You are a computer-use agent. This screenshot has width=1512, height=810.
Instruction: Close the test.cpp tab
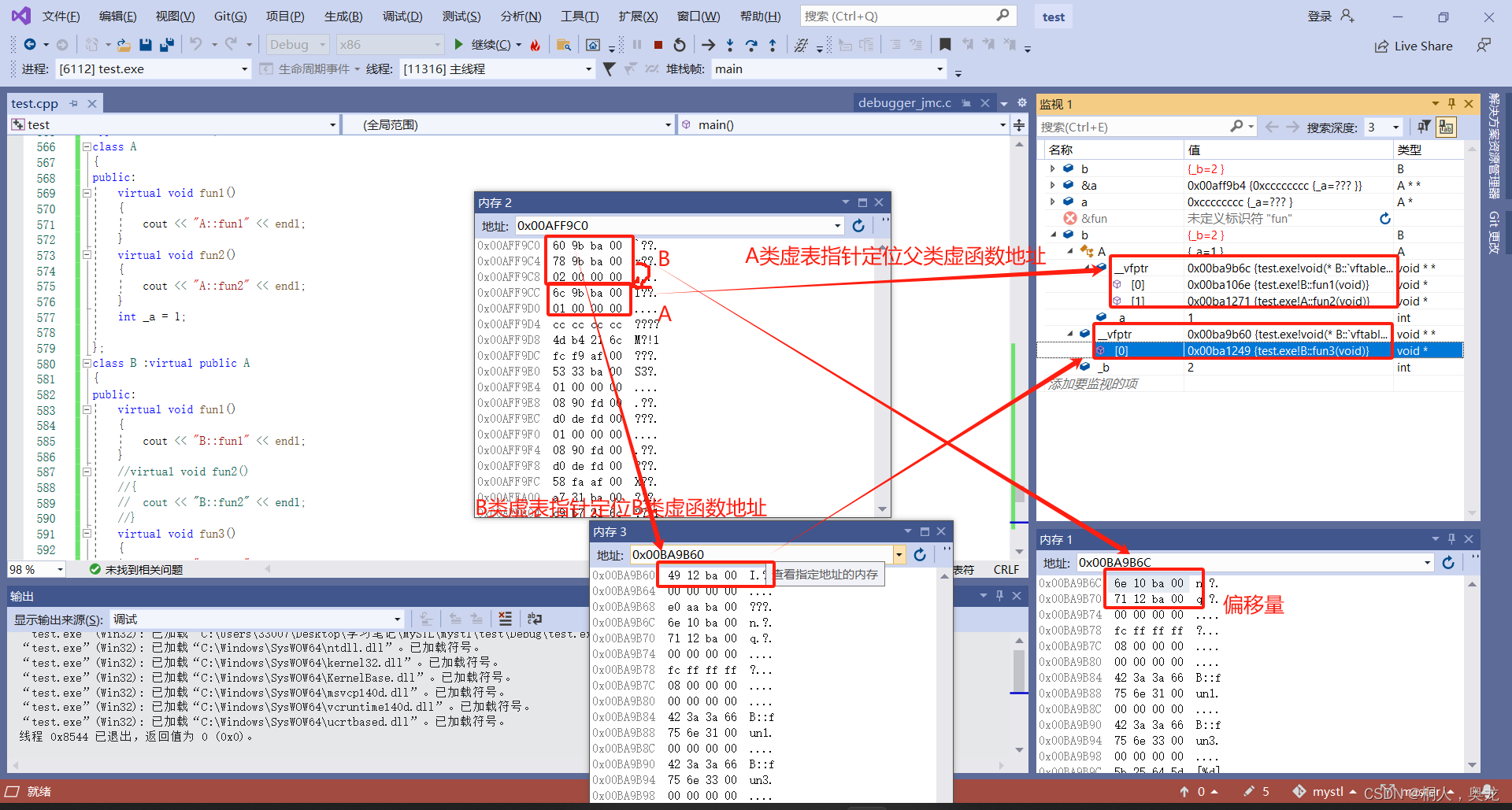[92, 103]
